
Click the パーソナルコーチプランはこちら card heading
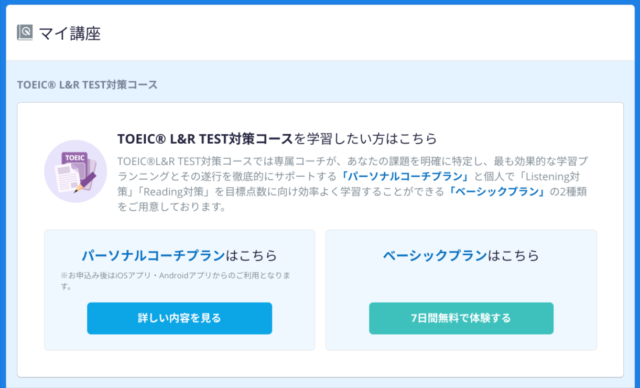pos(179,255)
